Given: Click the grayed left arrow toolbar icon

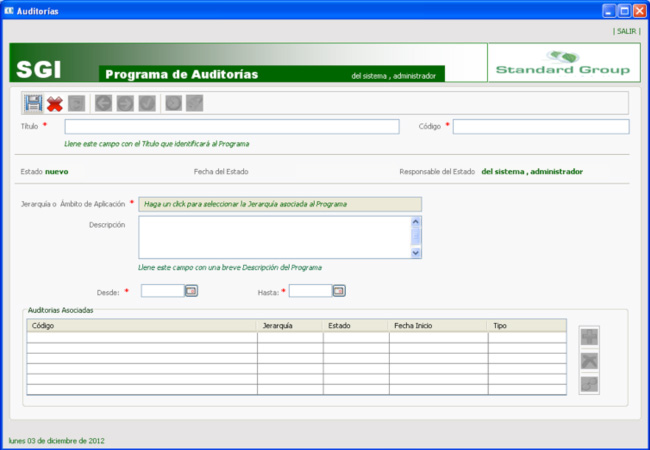Looking at the screenshot, I should pyautogui.click(x=103, y=103).
